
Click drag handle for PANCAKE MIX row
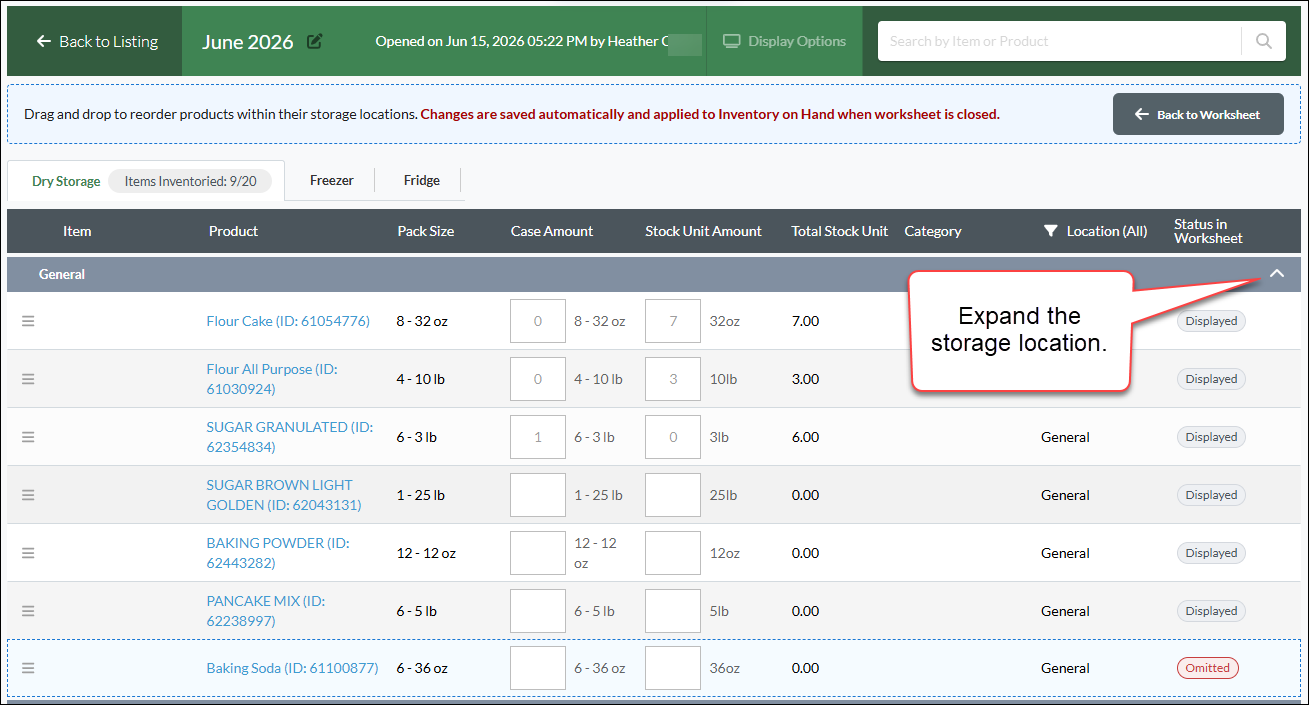(28, 611)
